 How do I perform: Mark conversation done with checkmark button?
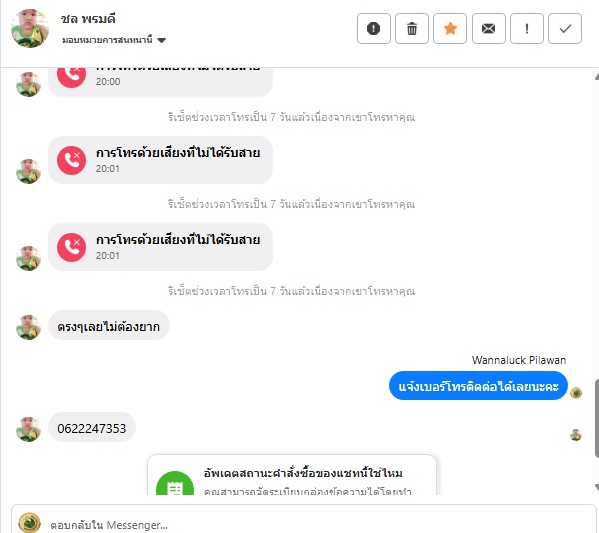(x=565, y=29)
